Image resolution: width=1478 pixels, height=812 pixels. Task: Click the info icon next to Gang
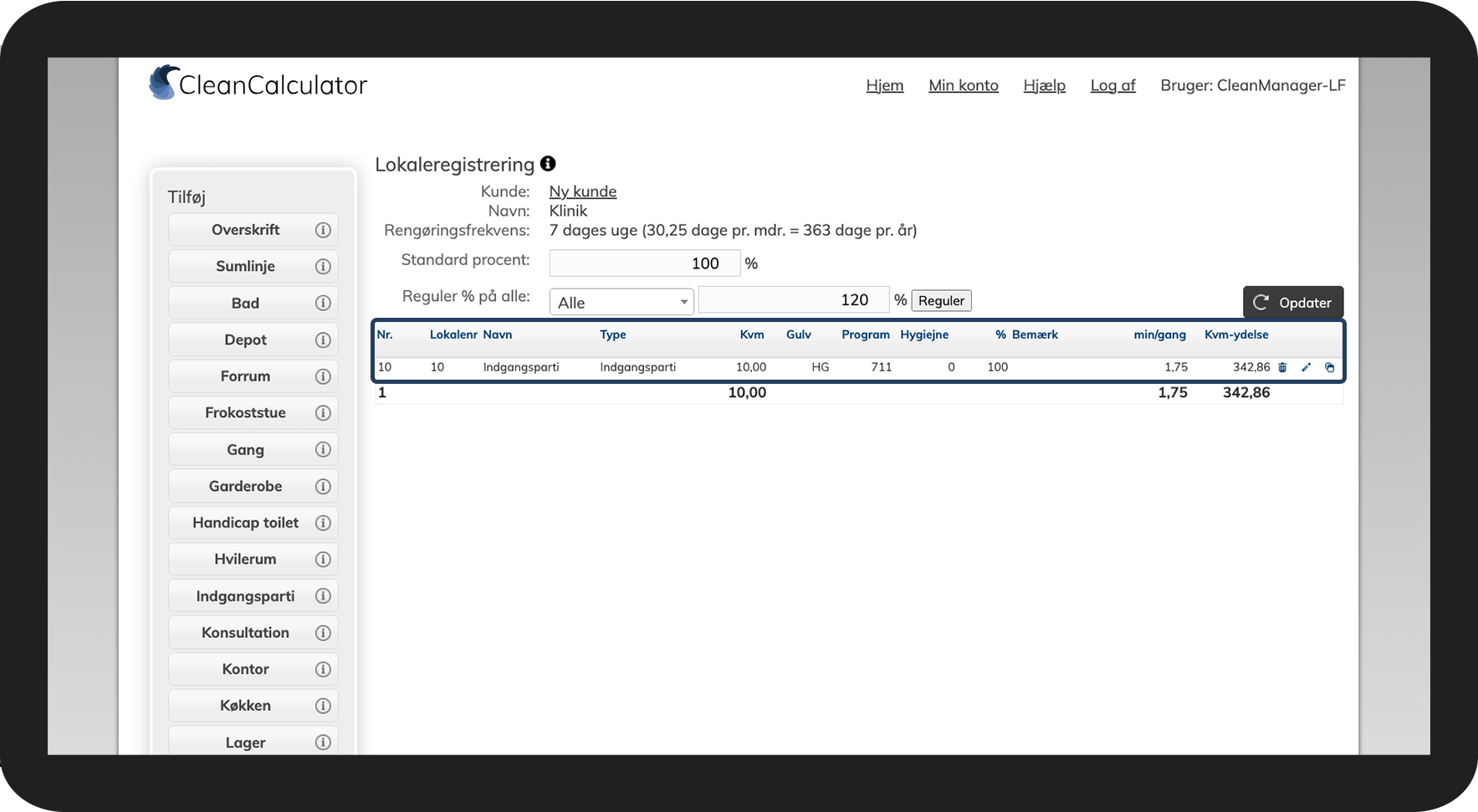click(323, 450)
